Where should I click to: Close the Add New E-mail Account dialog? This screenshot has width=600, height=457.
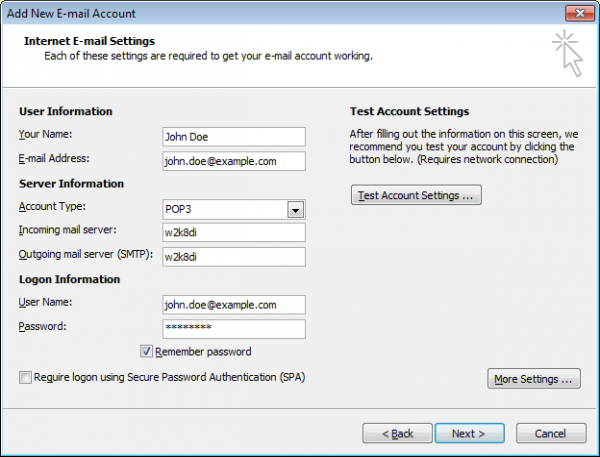[575, 13]
